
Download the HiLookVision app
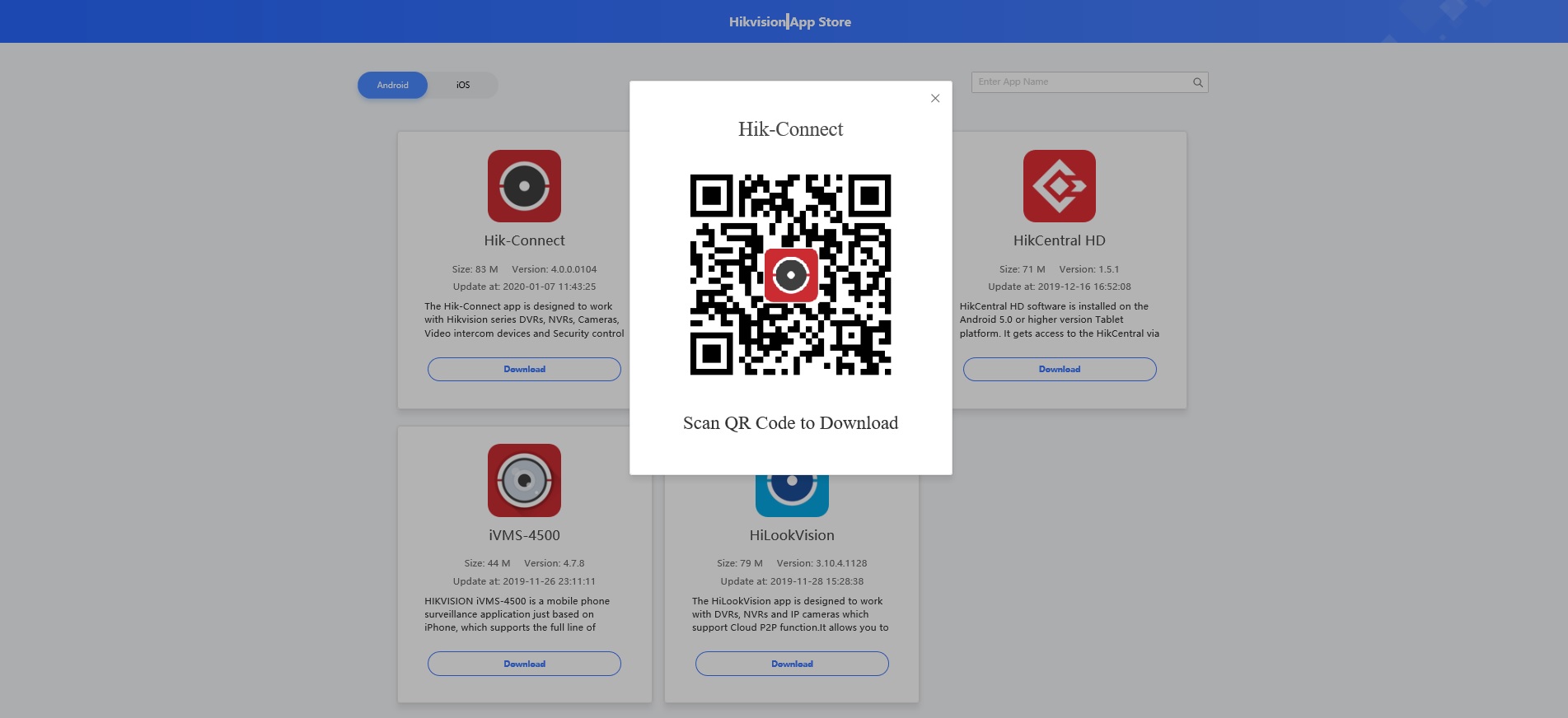pos(792,664)
